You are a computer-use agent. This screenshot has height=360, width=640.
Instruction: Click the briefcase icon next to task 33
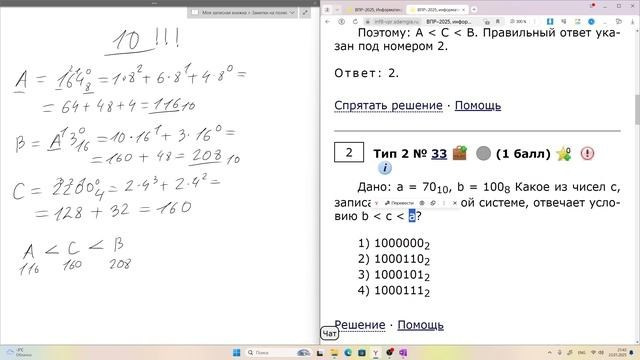click(x=460, y=153)
